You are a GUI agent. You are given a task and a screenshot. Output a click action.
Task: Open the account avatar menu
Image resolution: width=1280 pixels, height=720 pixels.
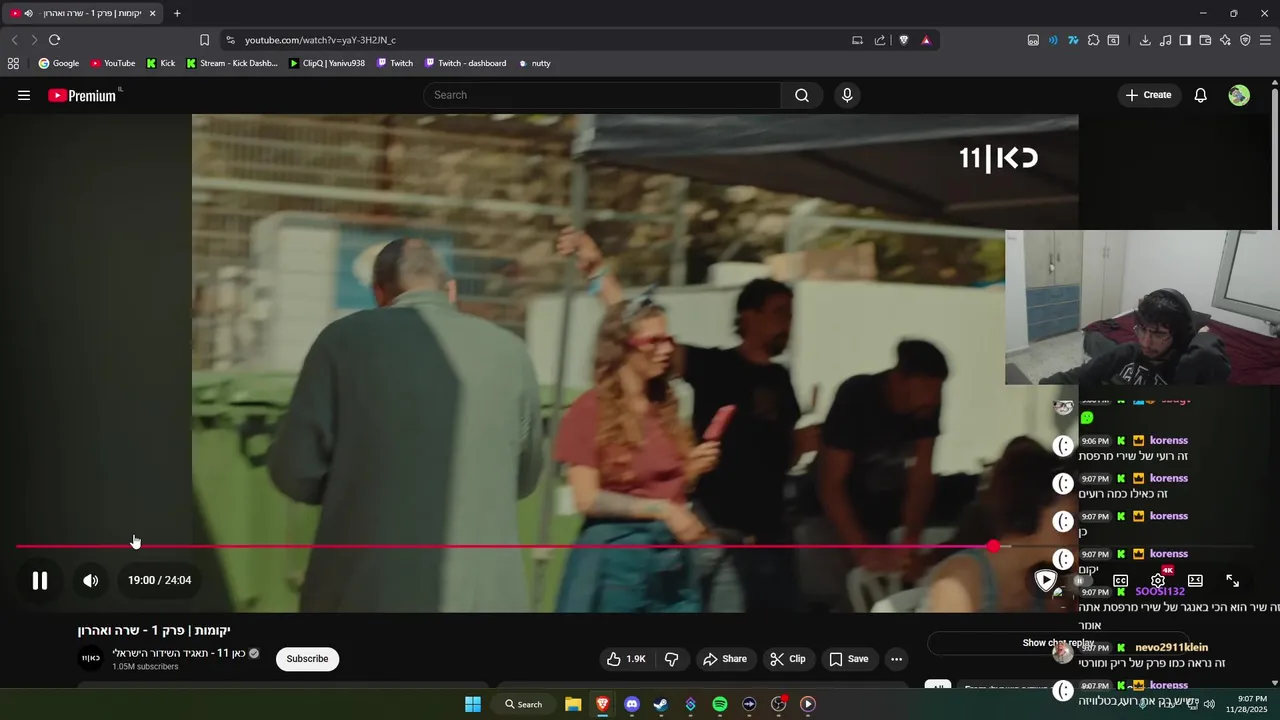click(1239, 95)
